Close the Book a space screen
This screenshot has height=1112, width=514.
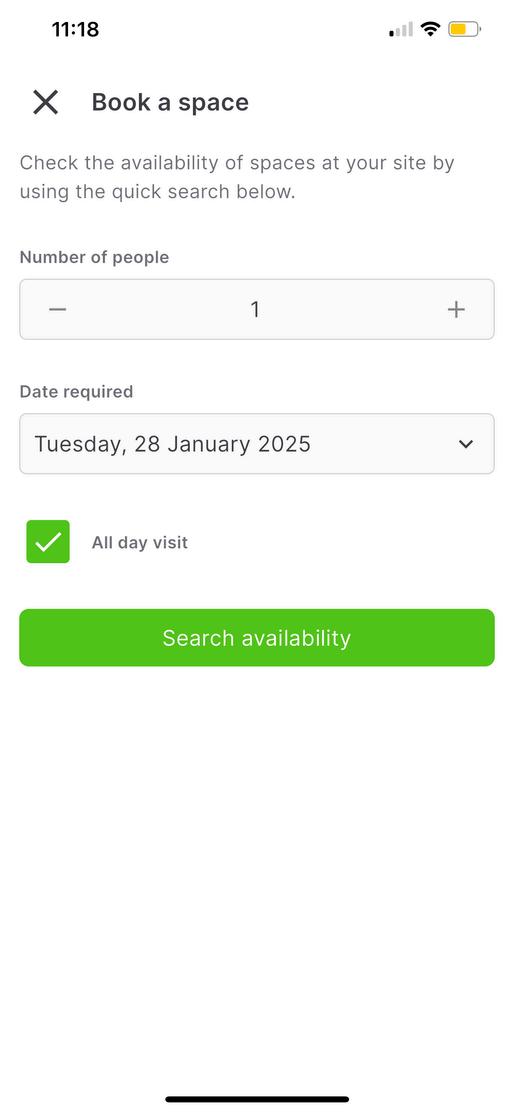pos(45,103)
